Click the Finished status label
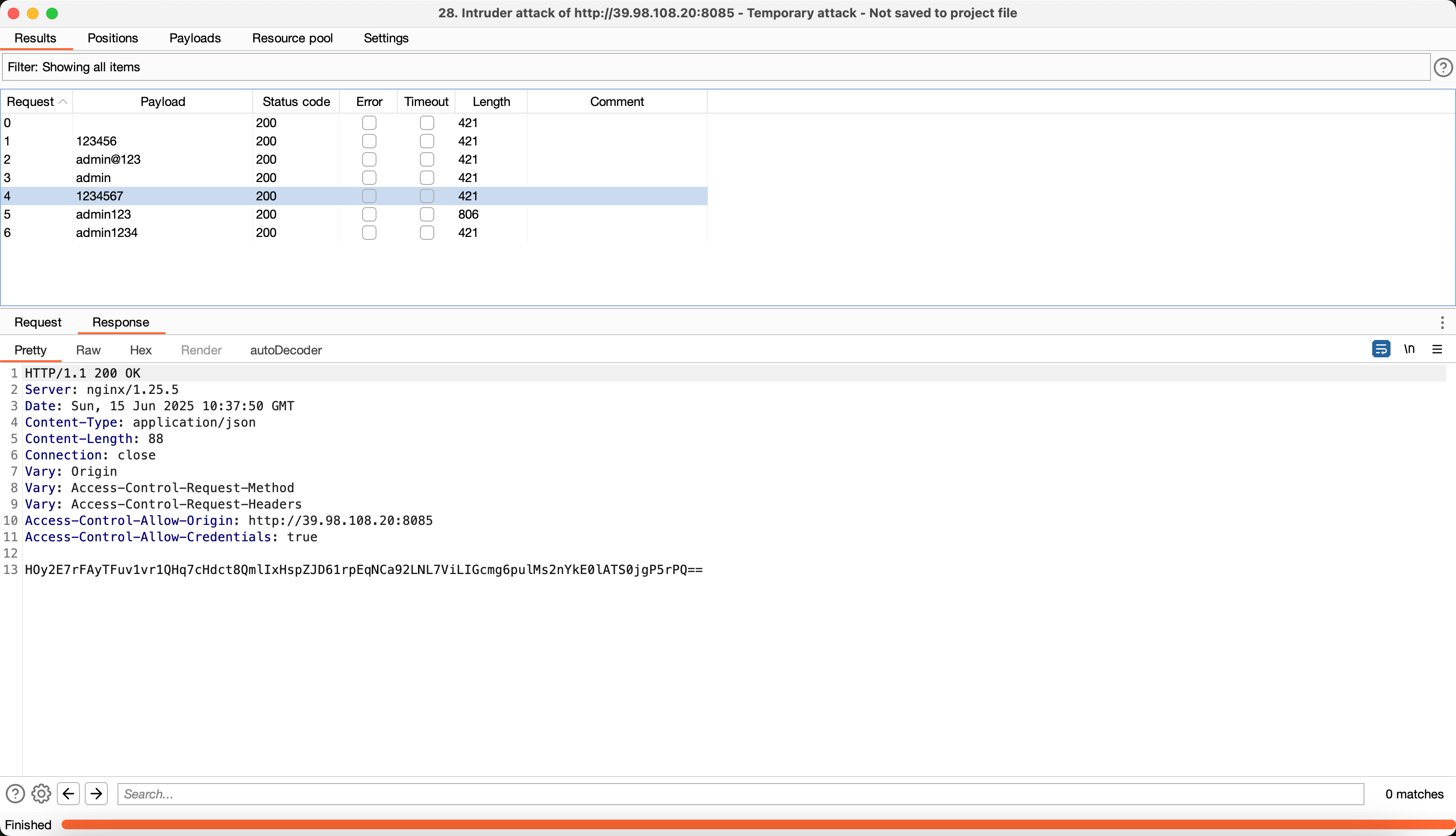Viewport: 1456px width, 836px height. point(28,825)
